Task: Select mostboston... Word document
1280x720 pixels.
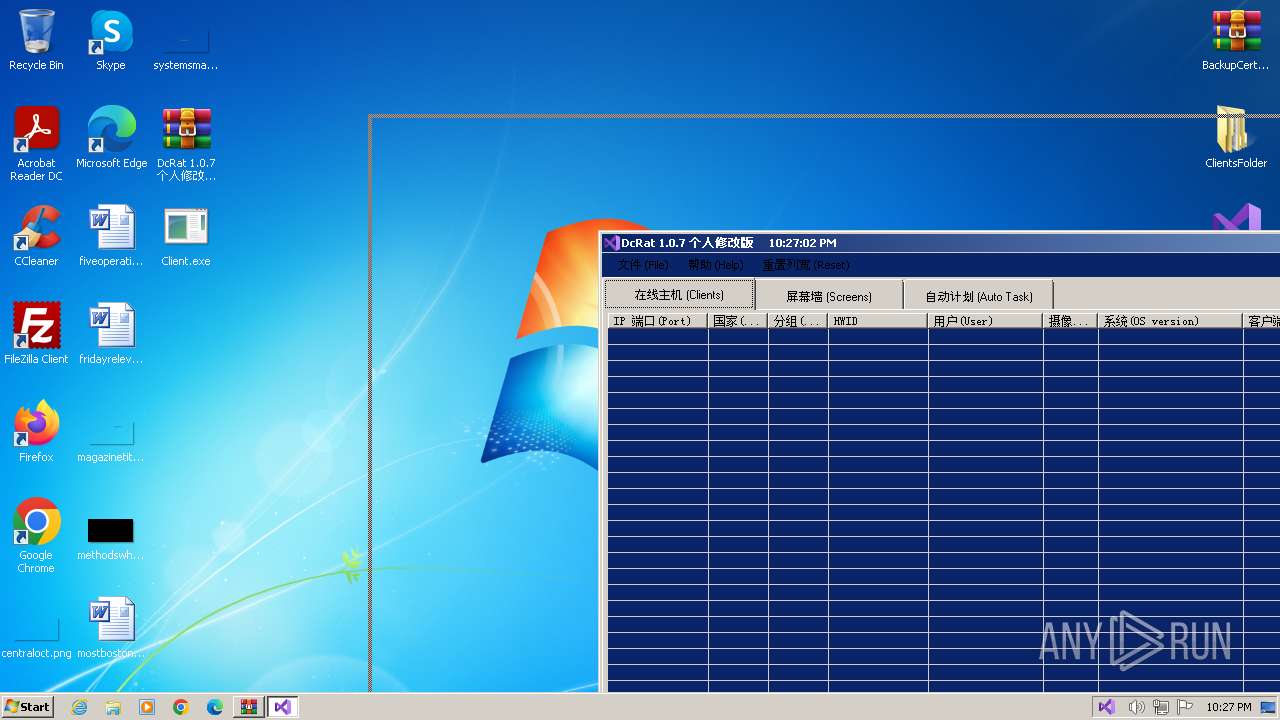Action: pyautogui.click(x=111, y=627)
